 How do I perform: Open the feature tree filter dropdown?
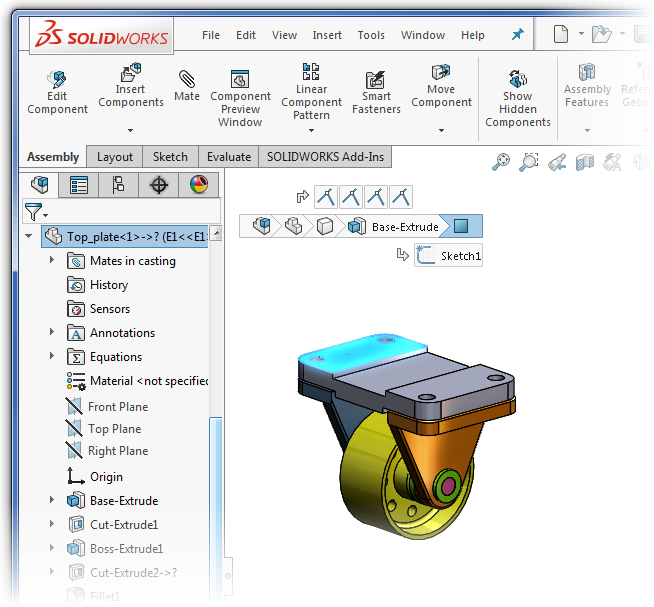click(x=36, y=212)
